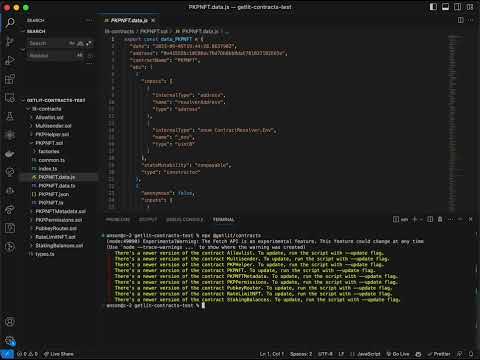Viewport: 480px width, 360px height.
Task: Close the PKPNFT.data.js editor tab
Action: click(153, 21)
